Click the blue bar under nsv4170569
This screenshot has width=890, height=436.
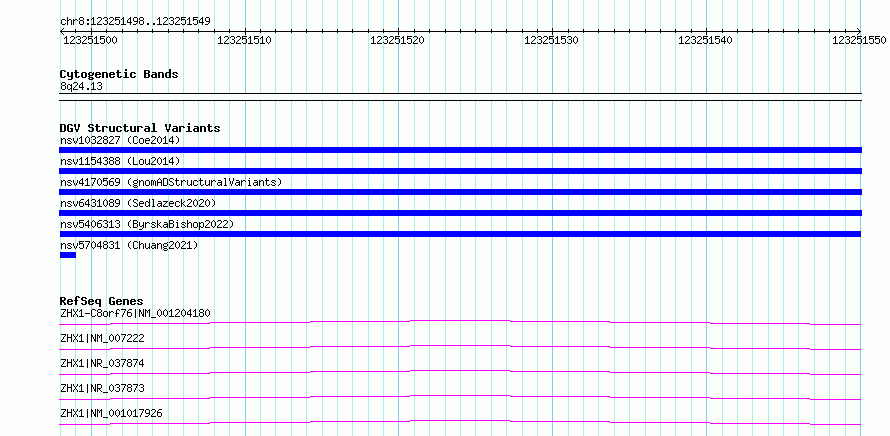(x=460, y=192)
